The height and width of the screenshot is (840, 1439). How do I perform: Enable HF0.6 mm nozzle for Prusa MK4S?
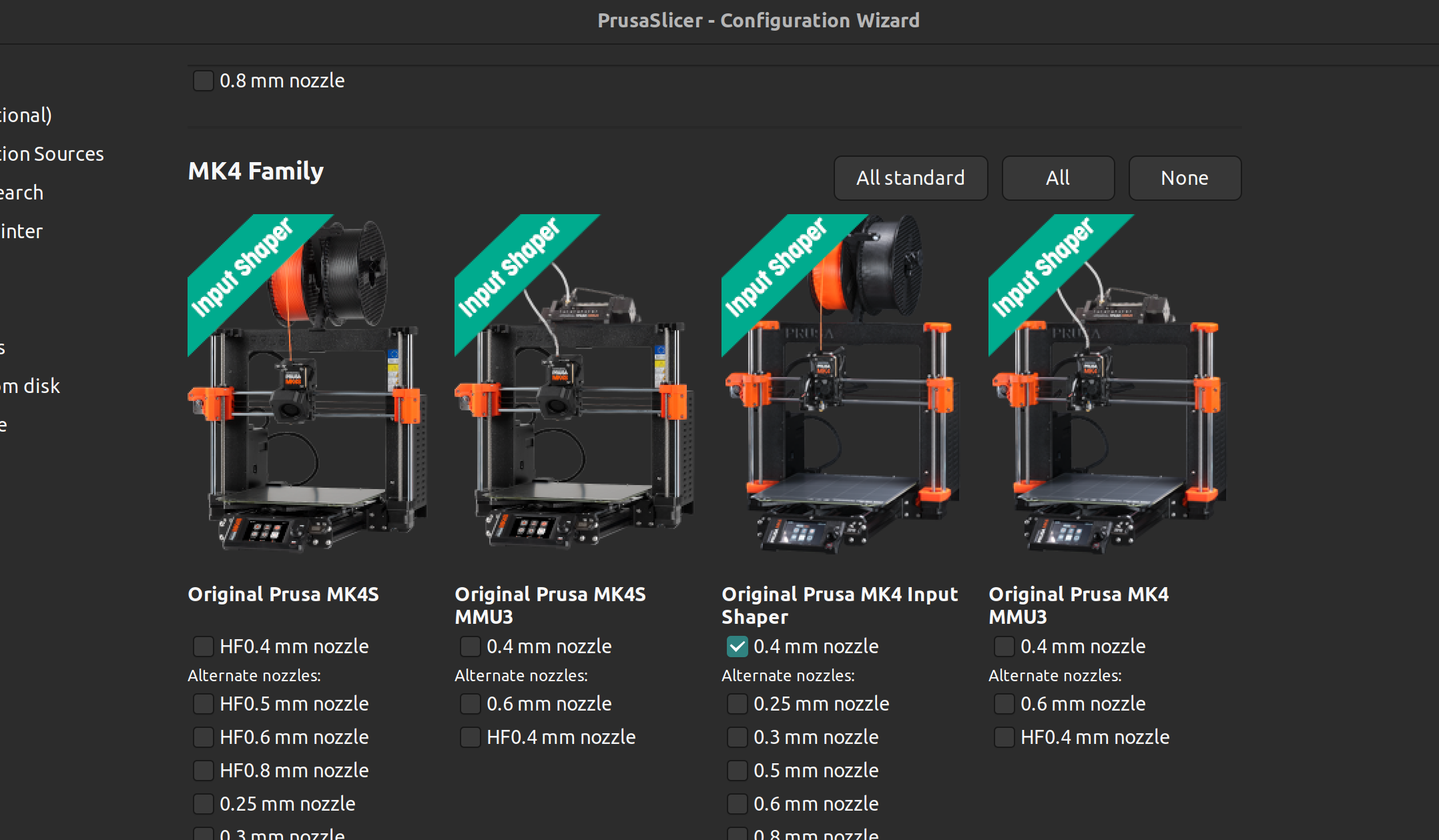203,737
